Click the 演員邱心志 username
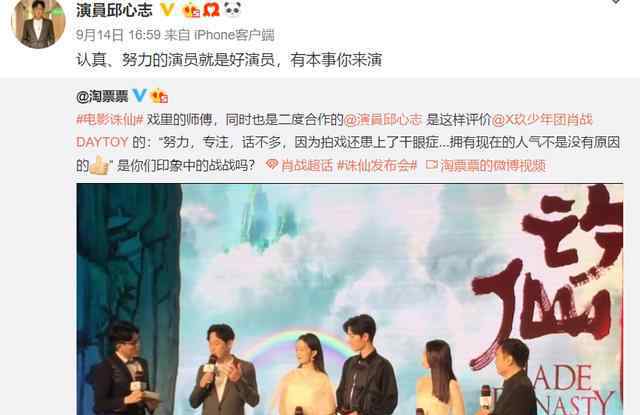Image resolution: width=640 pixels, height=415 pixels. (x=114, y=10)
